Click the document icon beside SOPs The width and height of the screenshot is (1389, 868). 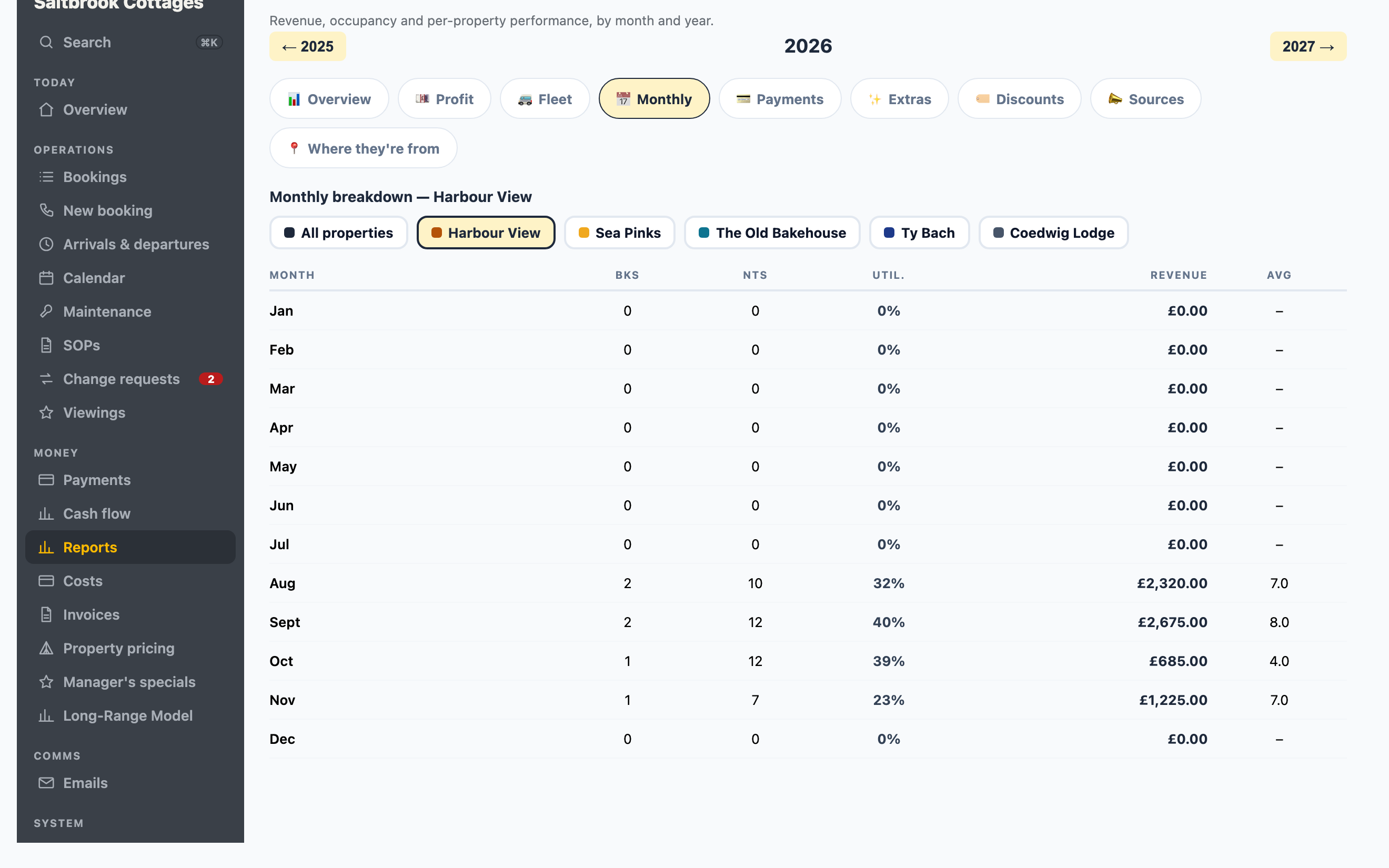46,346
